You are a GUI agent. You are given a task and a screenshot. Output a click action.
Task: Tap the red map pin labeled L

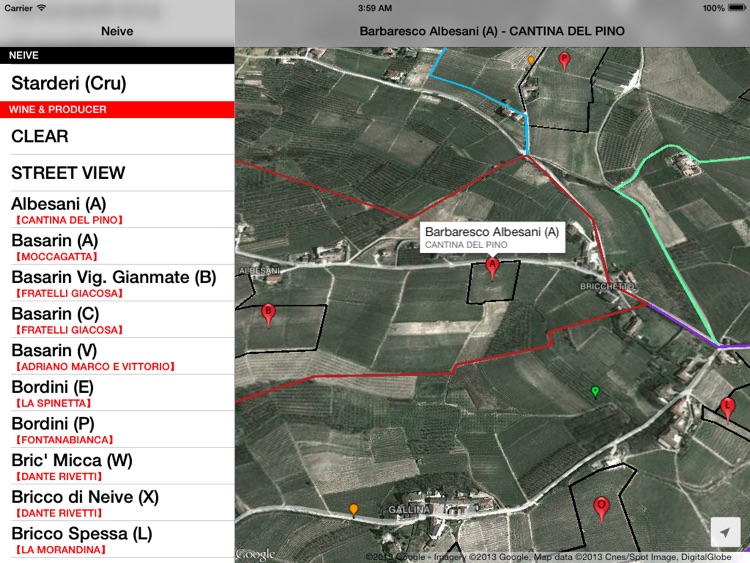click(x=728, y=409)
